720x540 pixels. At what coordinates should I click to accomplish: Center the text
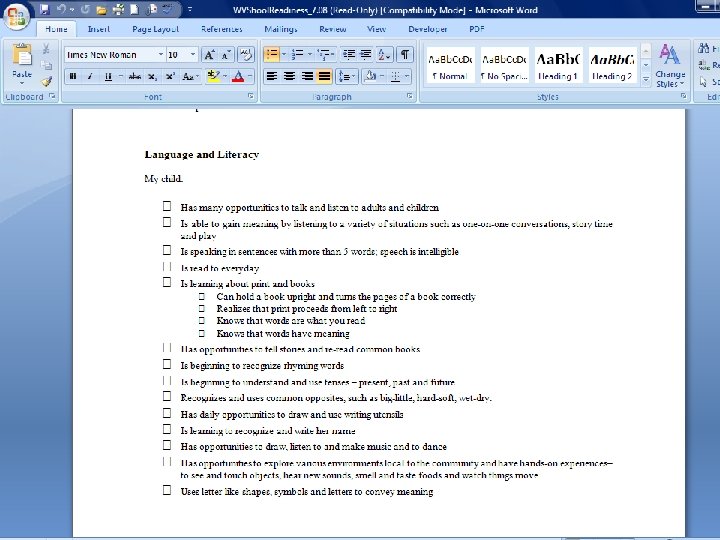coord(289,76)
